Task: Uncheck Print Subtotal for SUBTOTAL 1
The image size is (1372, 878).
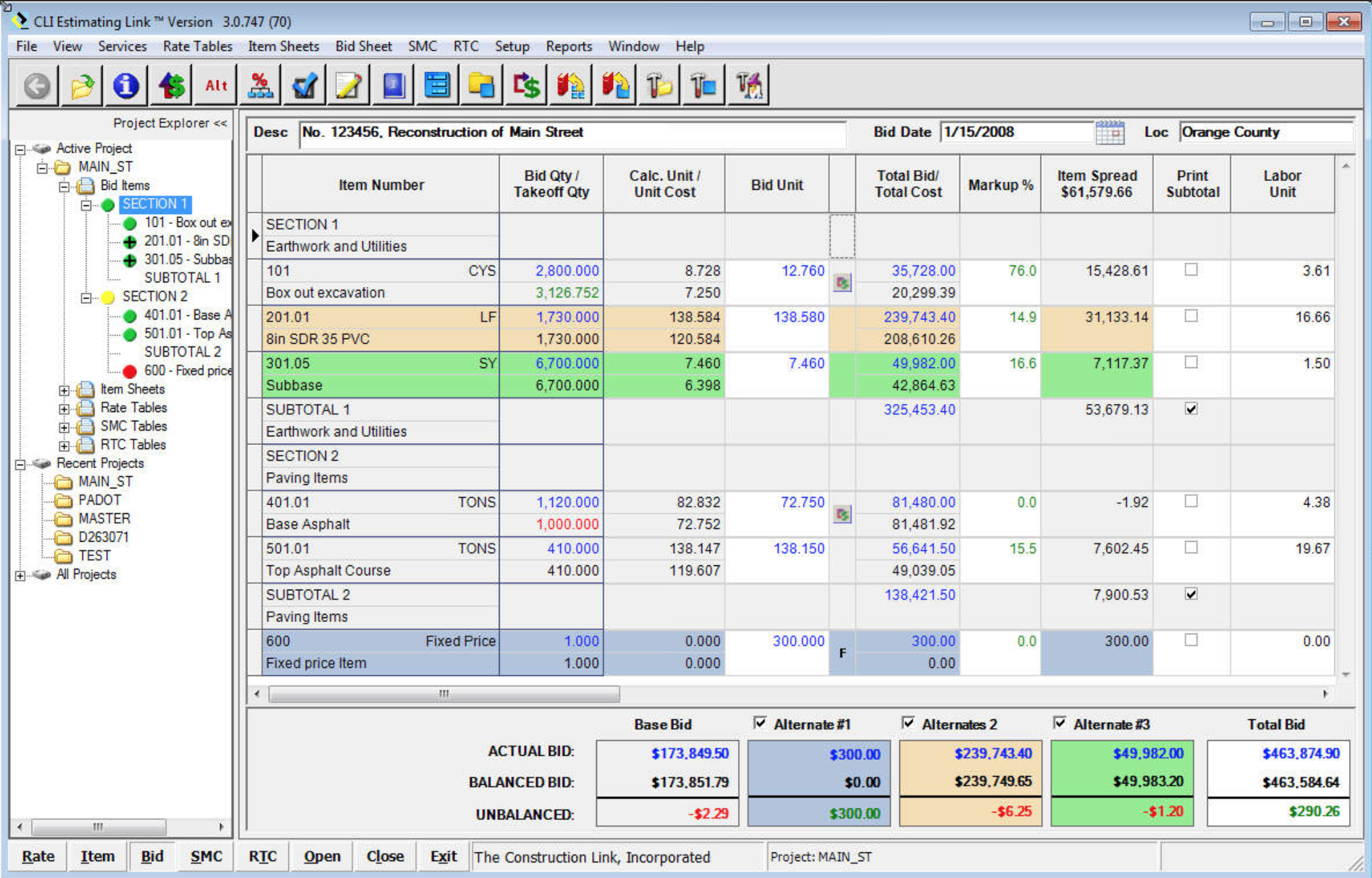Action: click(x=1191, y=409)
